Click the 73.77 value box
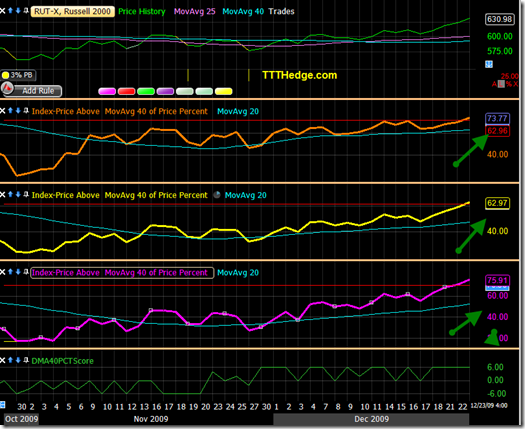 tap(498, 119)
